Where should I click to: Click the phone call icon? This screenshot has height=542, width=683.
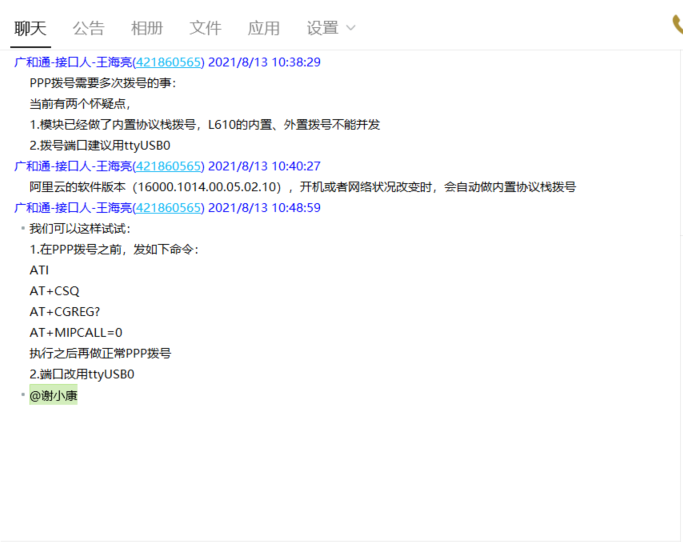(x=677, y=24)
